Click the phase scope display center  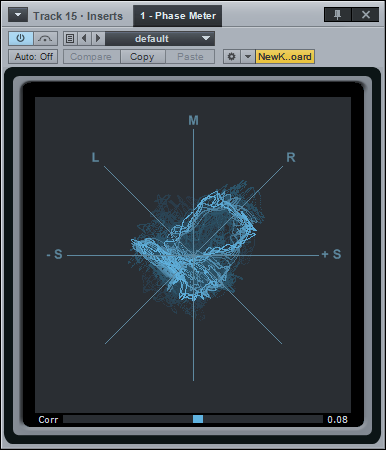pyautogui.click(x=193, y=255)
